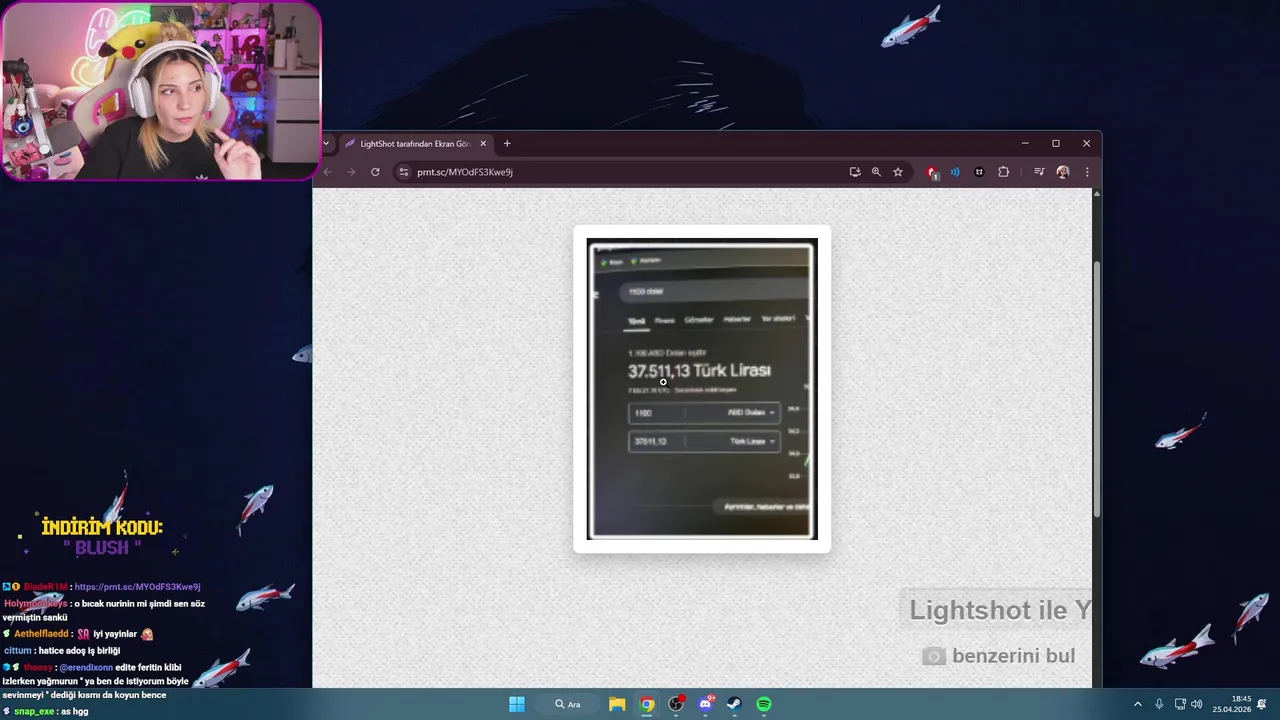Image resolution: width=1280 pixels, height=720 pixels.
Task: Select the LightShot screenshot browser tab
Action: [x=414, y=143]
